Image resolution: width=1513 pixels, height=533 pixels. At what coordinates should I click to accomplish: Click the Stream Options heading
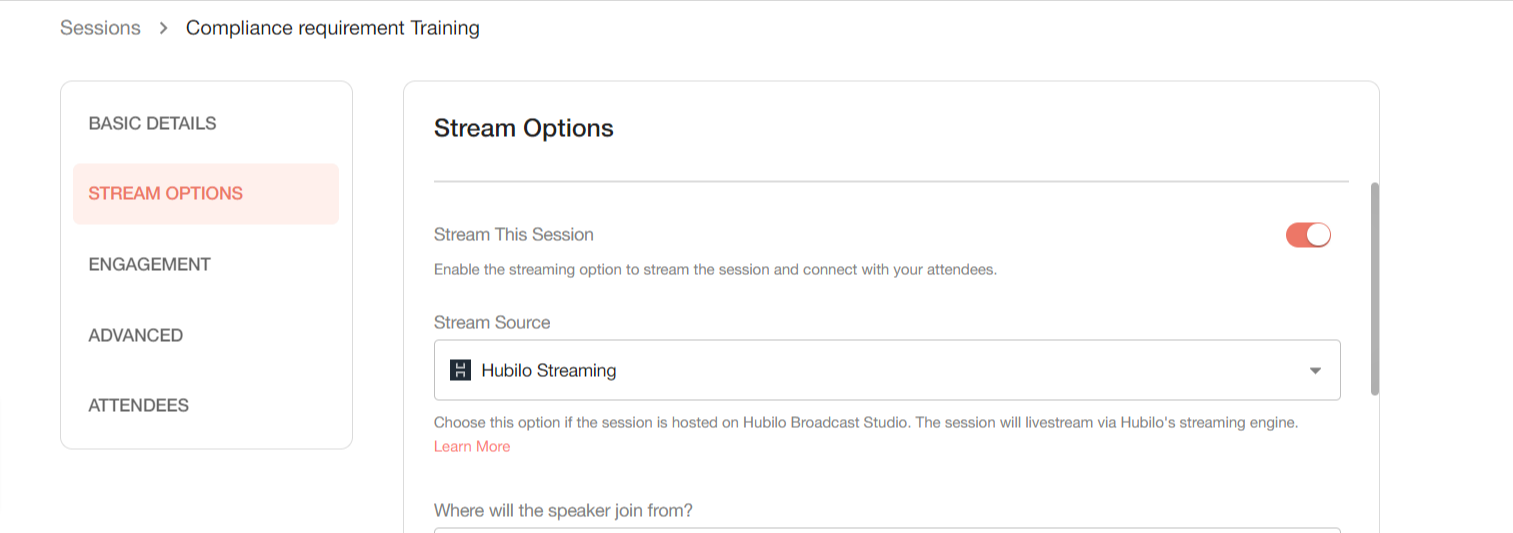[x=524, y=128]
